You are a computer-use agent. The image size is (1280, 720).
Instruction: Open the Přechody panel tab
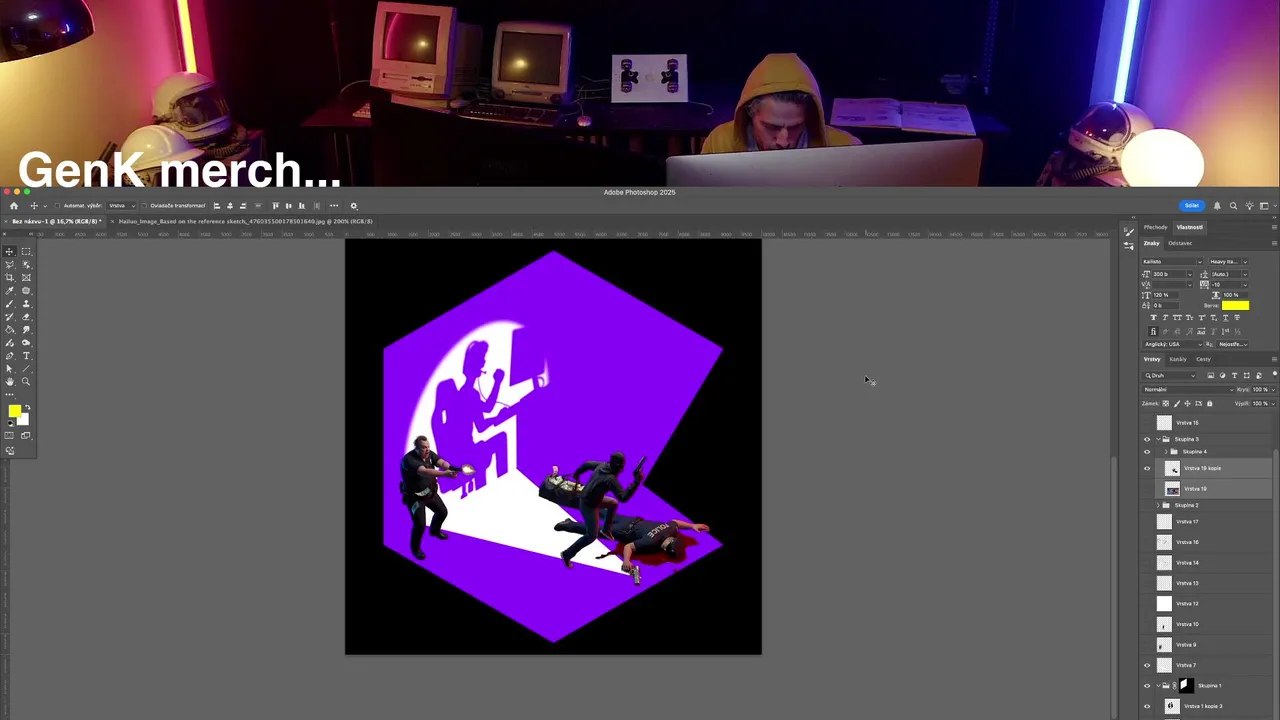coord(1156,227)
